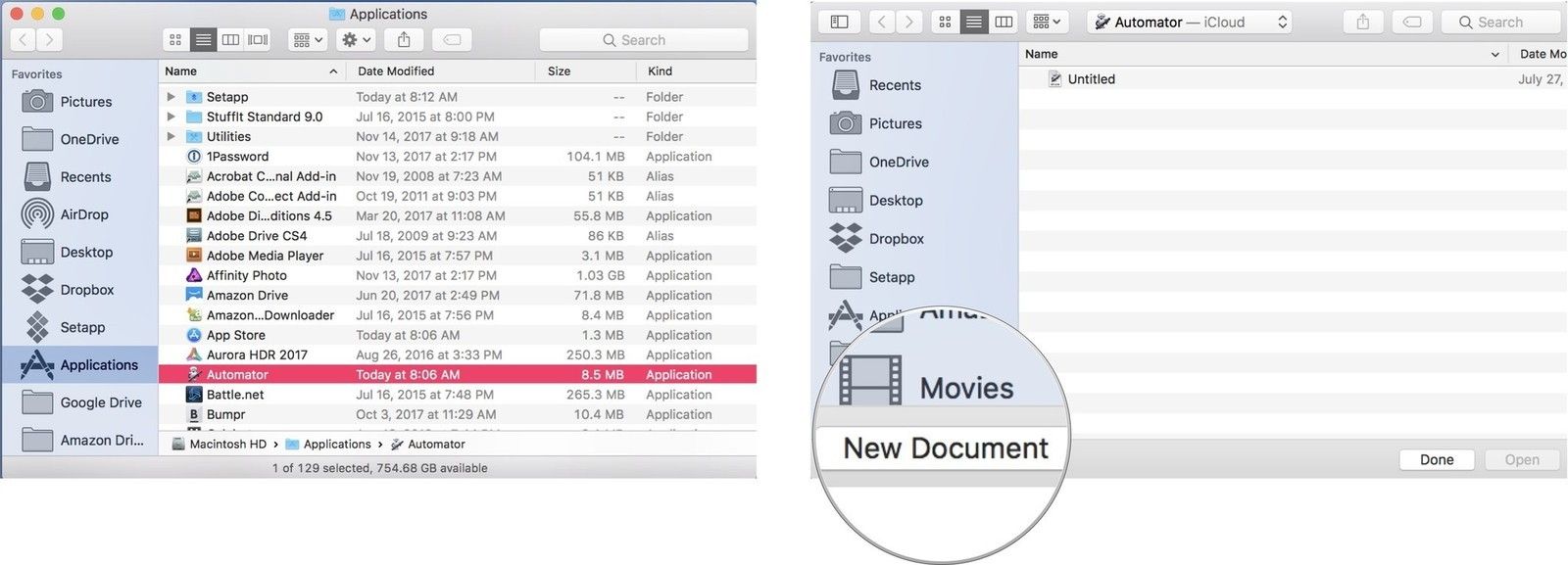Select cover flow view in Applications window
The image size is (1568, 565).
click(x=258, y=40)
